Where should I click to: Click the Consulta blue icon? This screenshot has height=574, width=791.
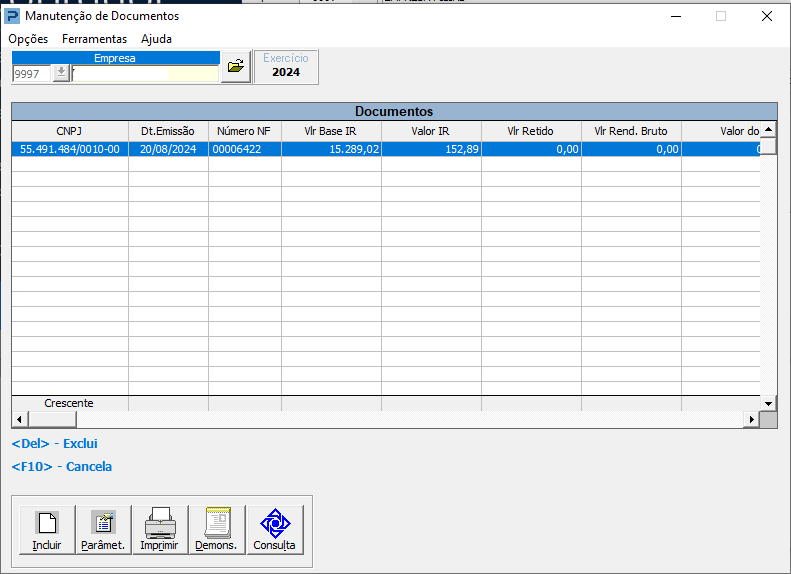click(x=275, y=530)
